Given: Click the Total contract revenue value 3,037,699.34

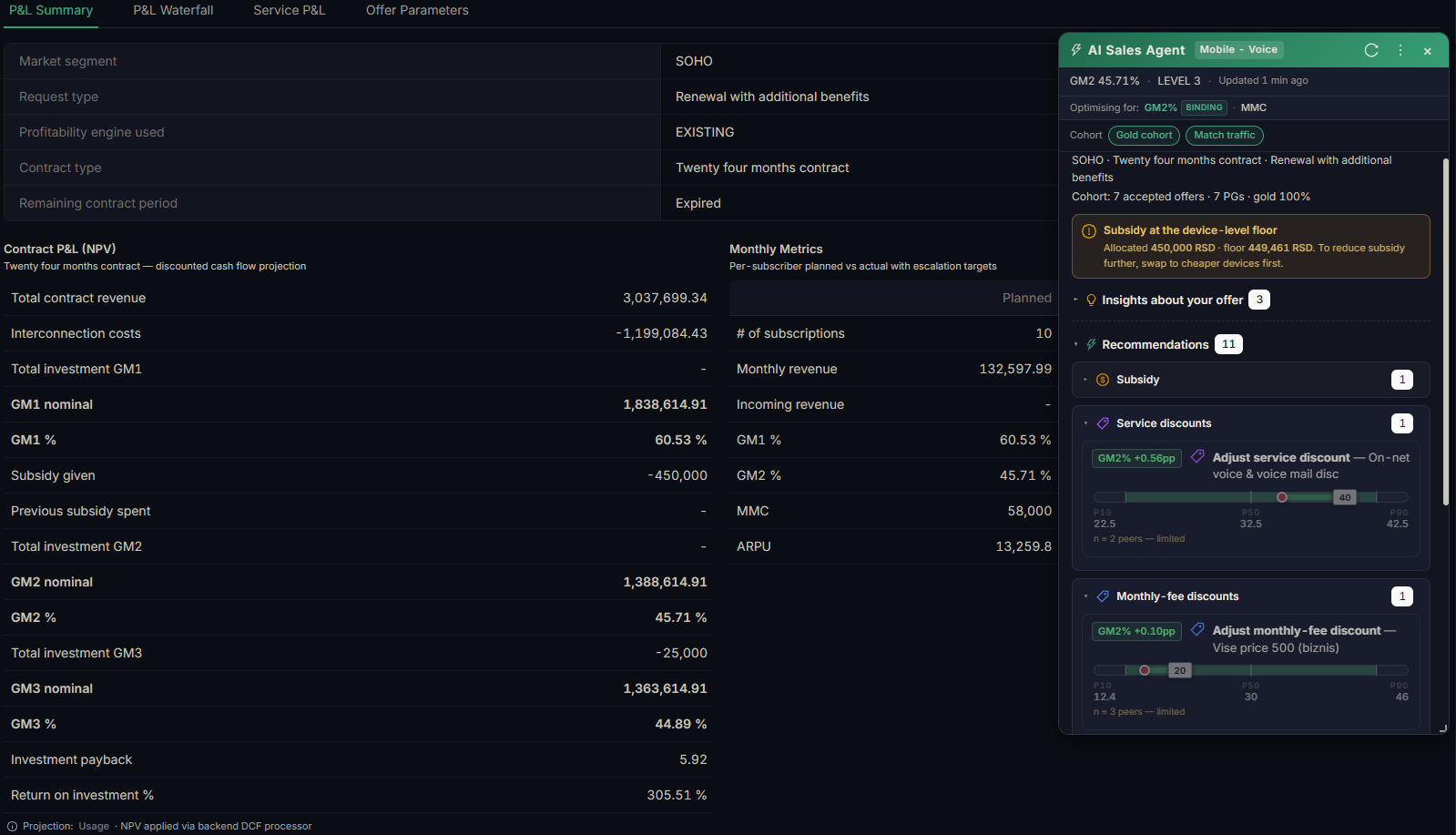Looking at the screenshot, I should tap(665, 298).
